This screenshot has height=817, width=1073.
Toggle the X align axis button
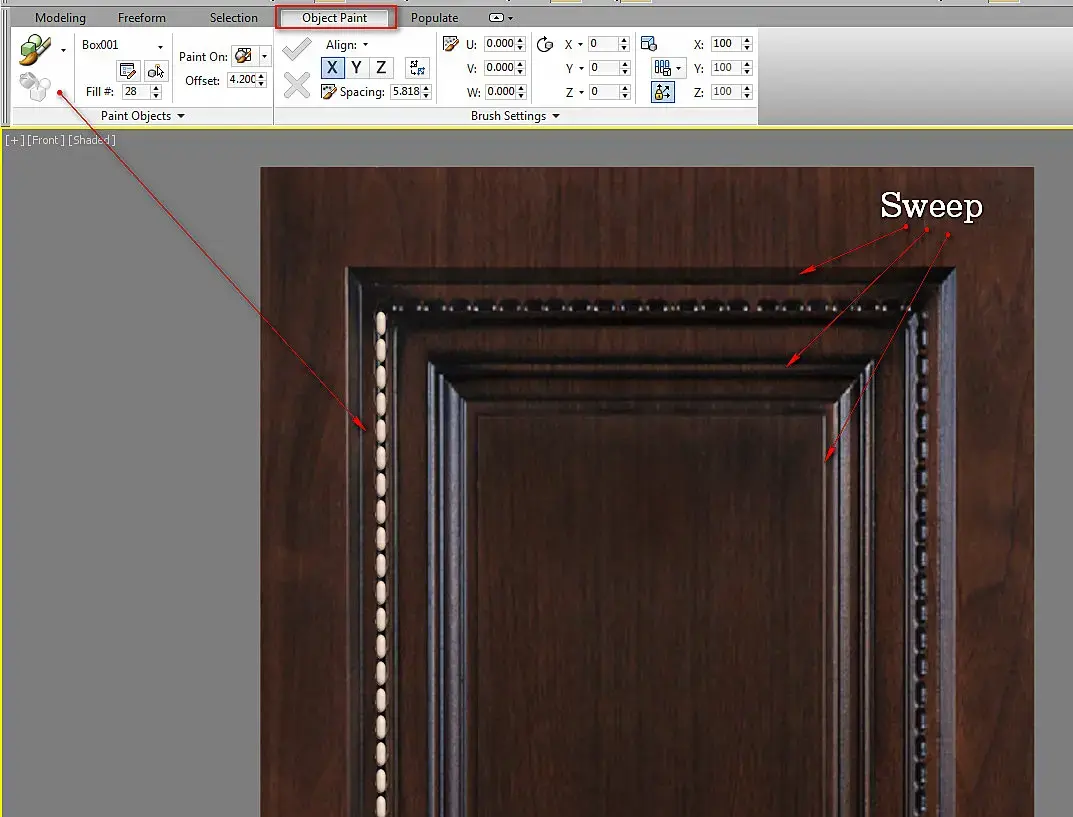(x=332, y=68)
